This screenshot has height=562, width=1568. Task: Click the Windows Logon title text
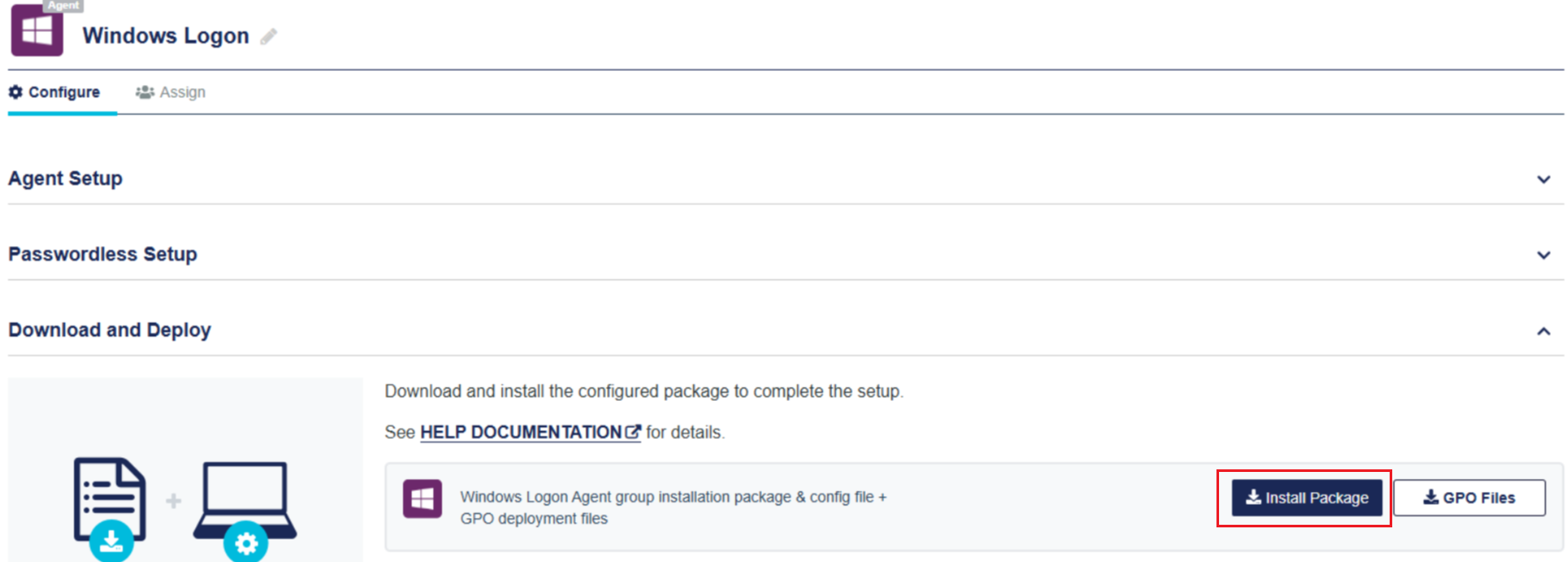(165, 36)
